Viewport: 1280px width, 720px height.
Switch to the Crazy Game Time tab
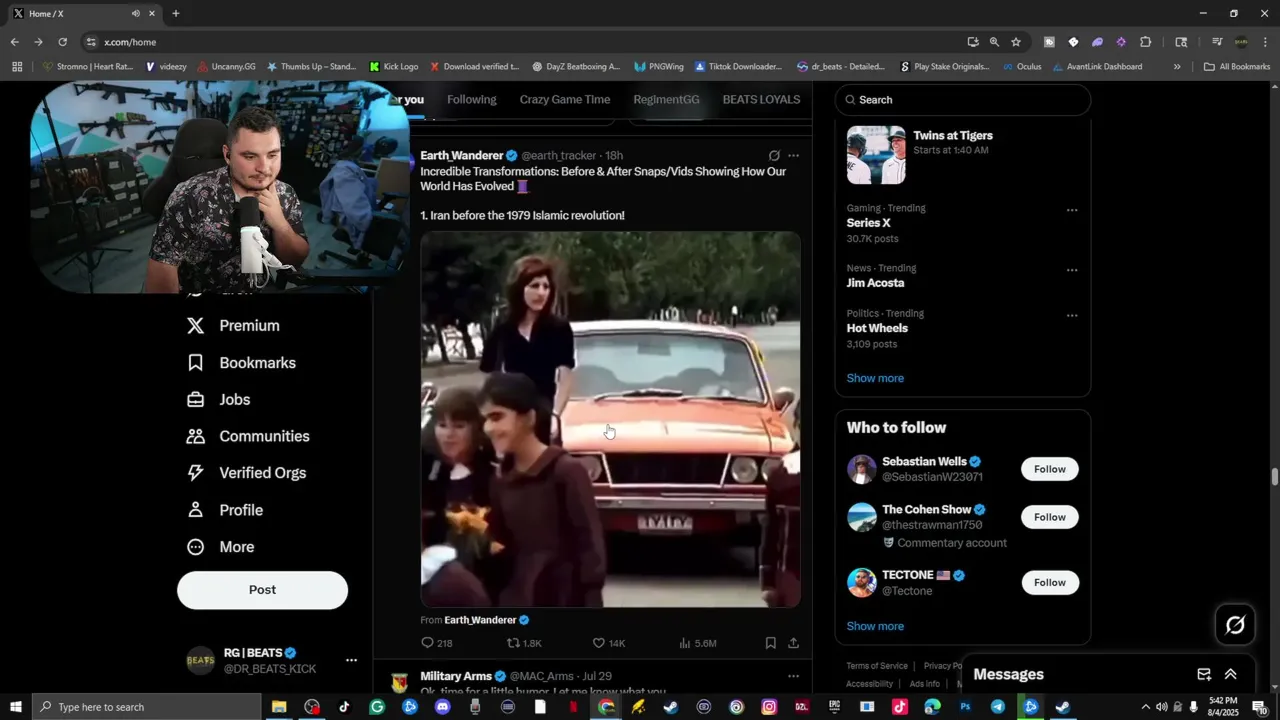click(x=564, y=100)
